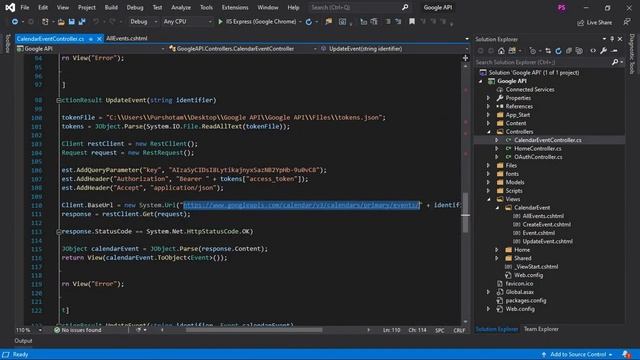Viewport: 640px width, 360px height.
Task: Click the Search Solution Explorer input field
Action: 543,62
